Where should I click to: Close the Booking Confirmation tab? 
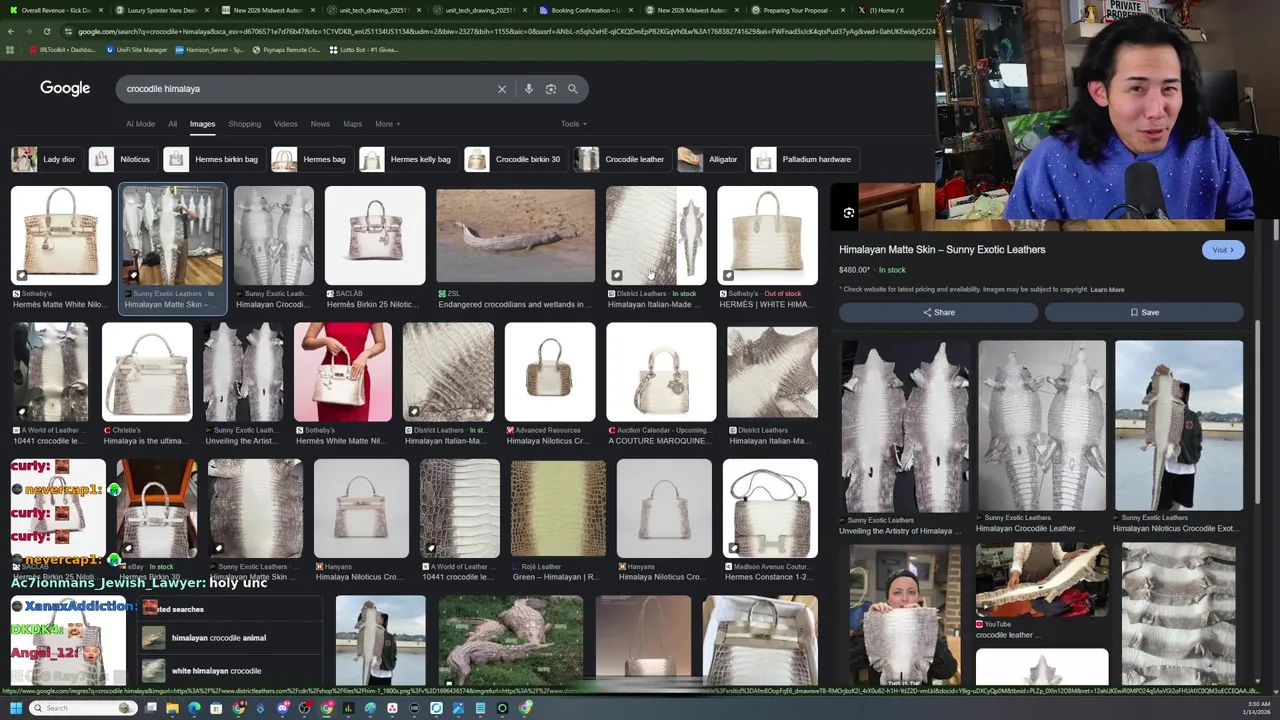tap(631, 10)
